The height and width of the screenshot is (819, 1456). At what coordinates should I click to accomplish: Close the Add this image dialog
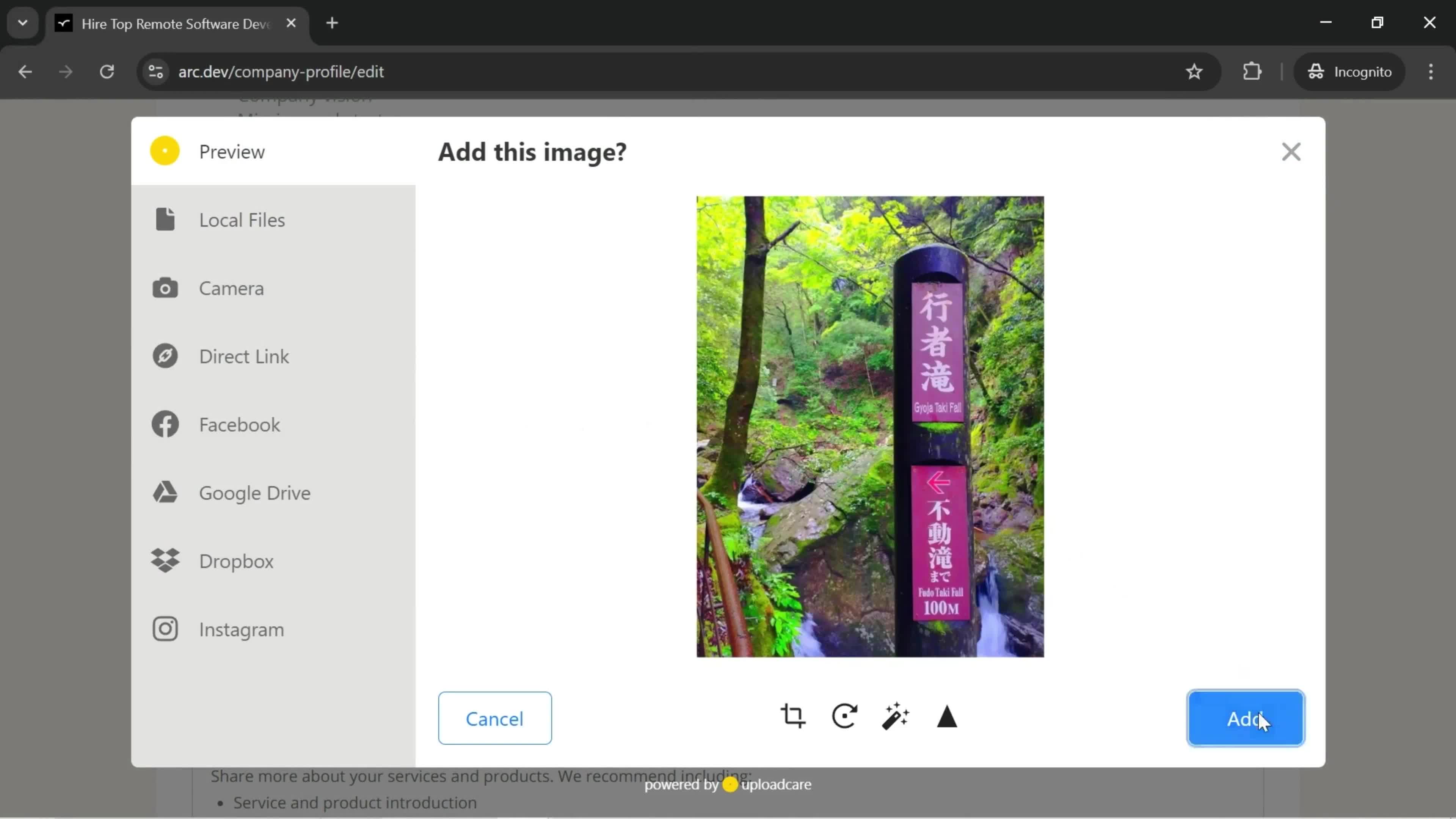[1291, 151]
